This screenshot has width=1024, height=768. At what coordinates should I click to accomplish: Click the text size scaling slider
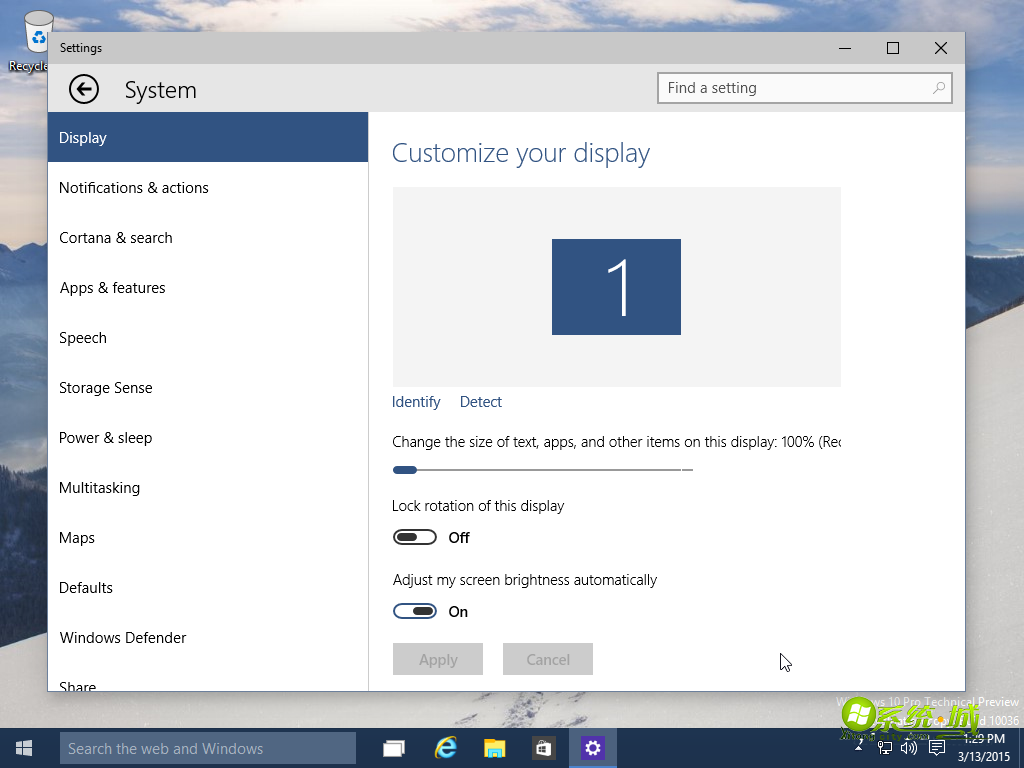click(542, 469)
